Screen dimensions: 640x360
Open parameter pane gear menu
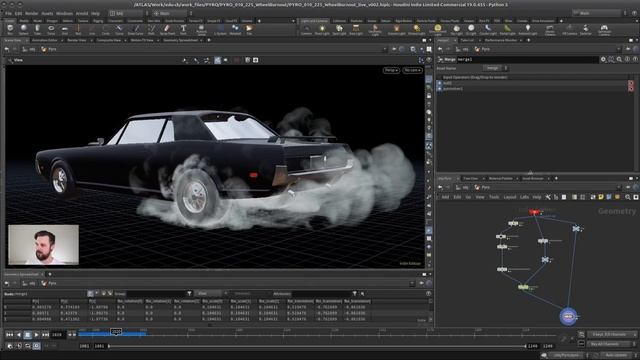click(x=603, y=60)
